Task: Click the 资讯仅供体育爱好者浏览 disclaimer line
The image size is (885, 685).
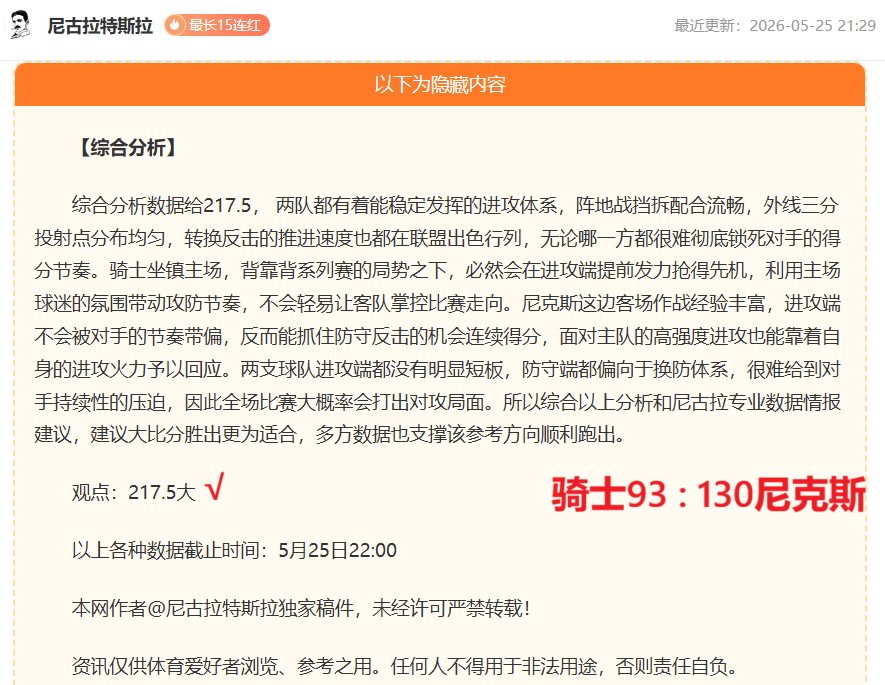Action: [405, 666]
